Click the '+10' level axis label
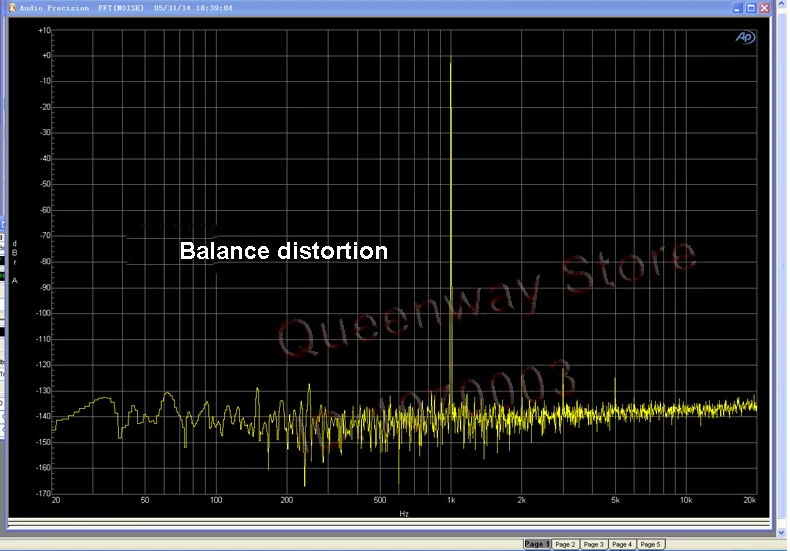The image size is (790, 551). point(44,30)
